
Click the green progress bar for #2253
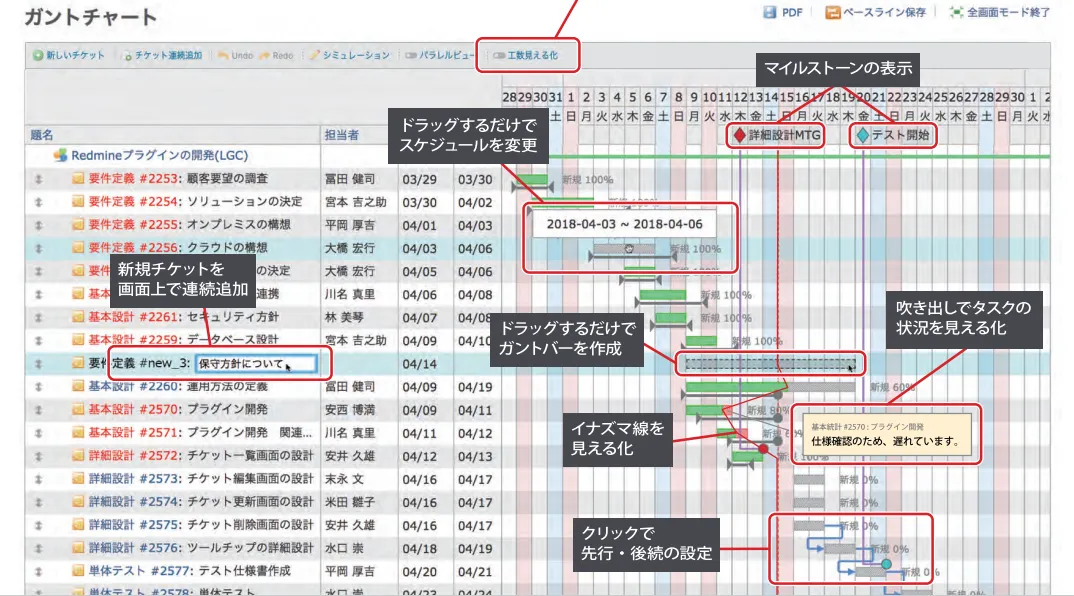point(532,179)
